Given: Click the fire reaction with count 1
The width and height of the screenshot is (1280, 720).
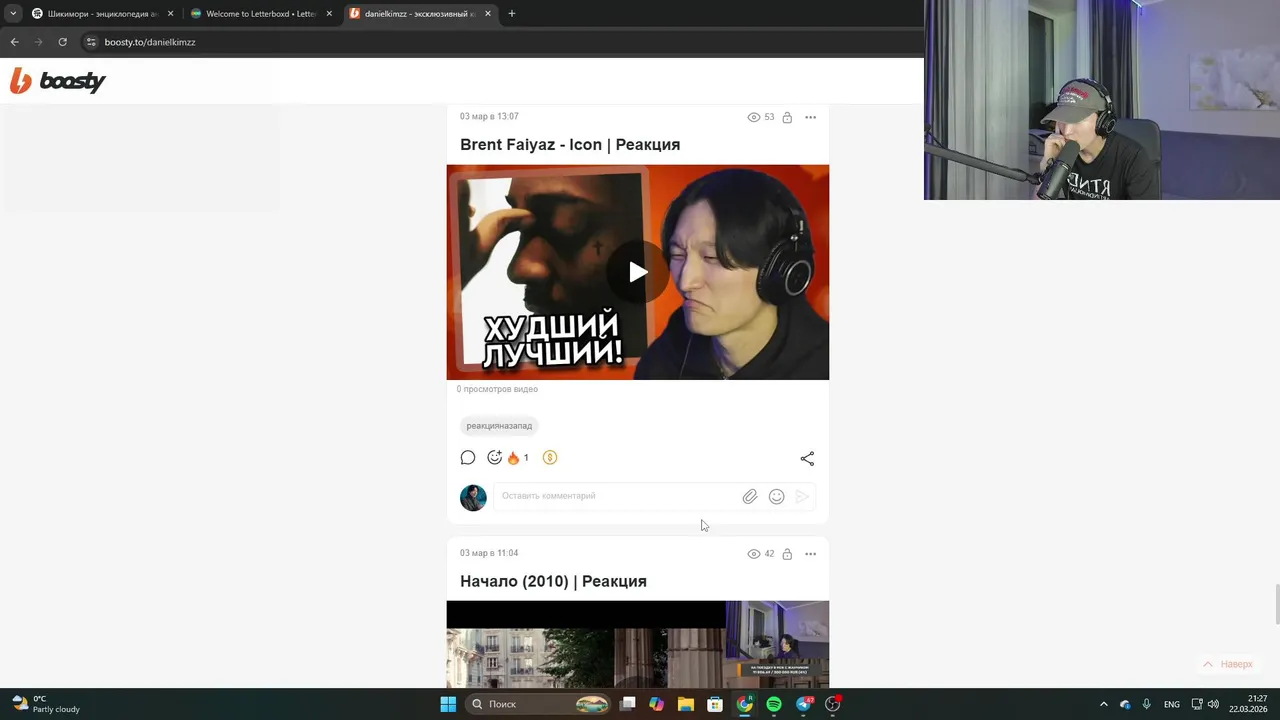Looking at the screenshot, I should [x=518, y=458].
